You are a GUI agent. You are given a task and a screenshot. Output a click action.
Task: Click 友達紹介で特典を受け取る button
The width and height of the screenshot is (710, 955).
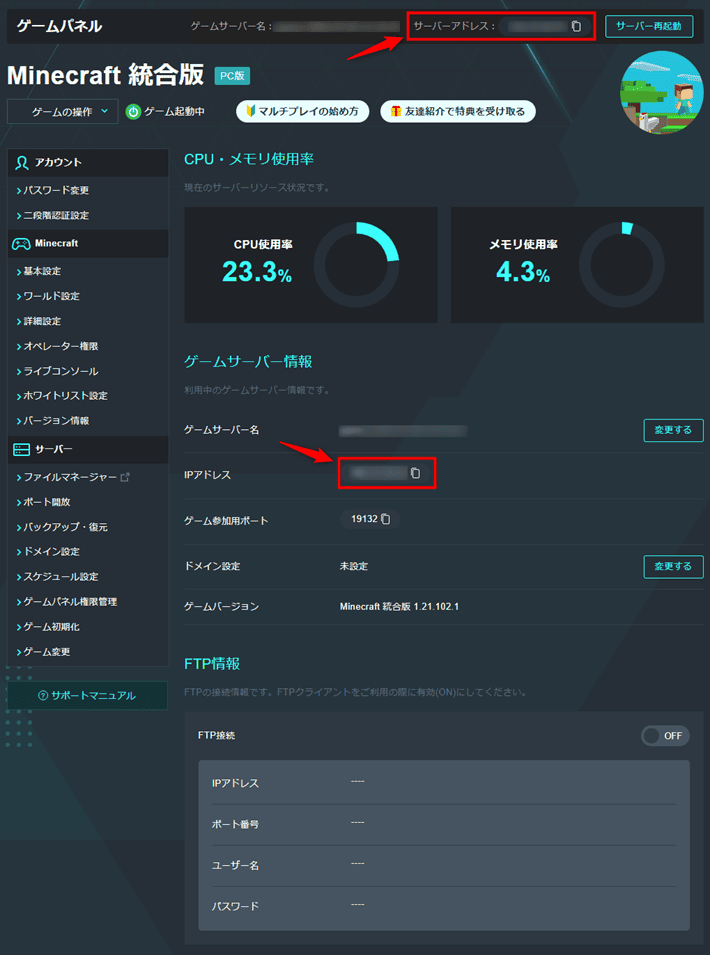[x=457, y=112]
